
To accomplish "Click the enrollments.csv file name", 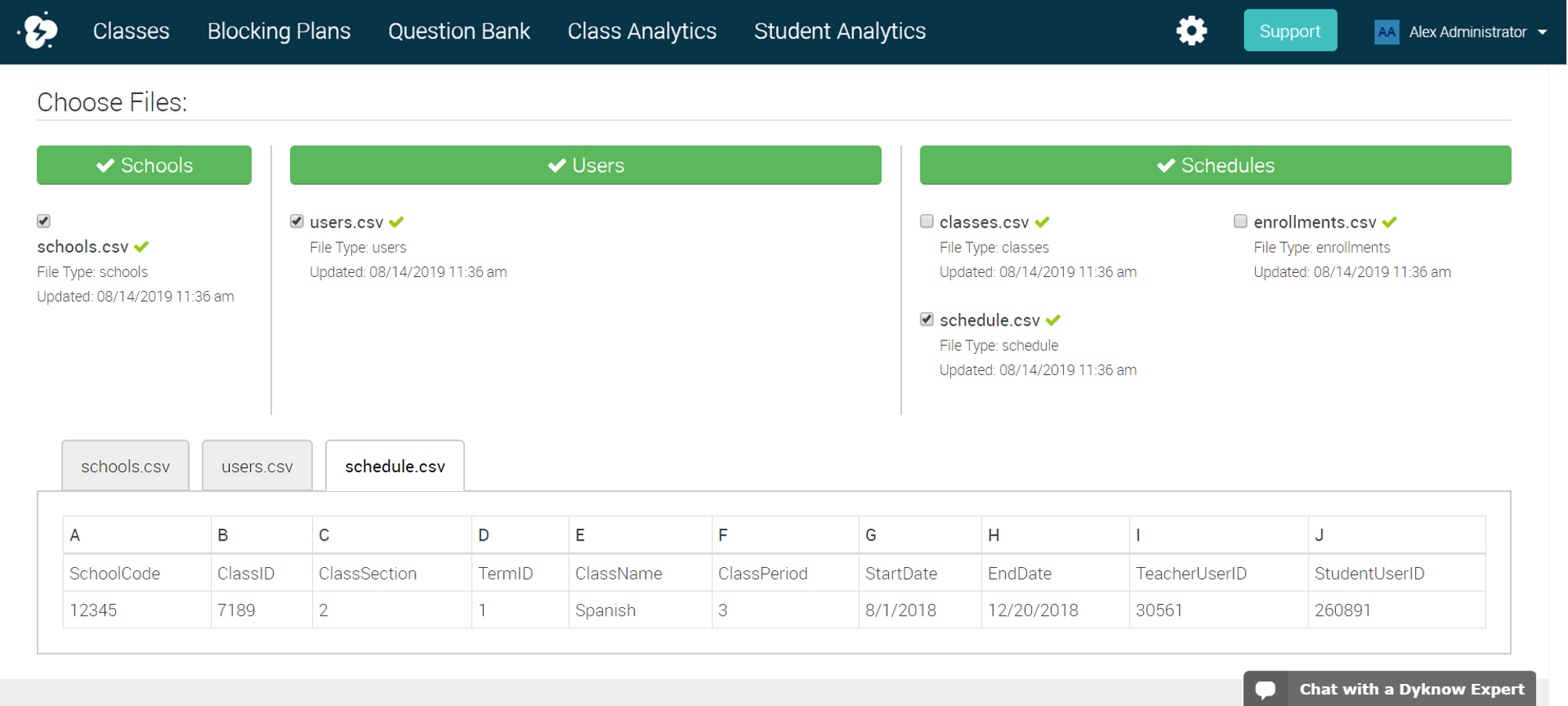I will pos(1315,222).
